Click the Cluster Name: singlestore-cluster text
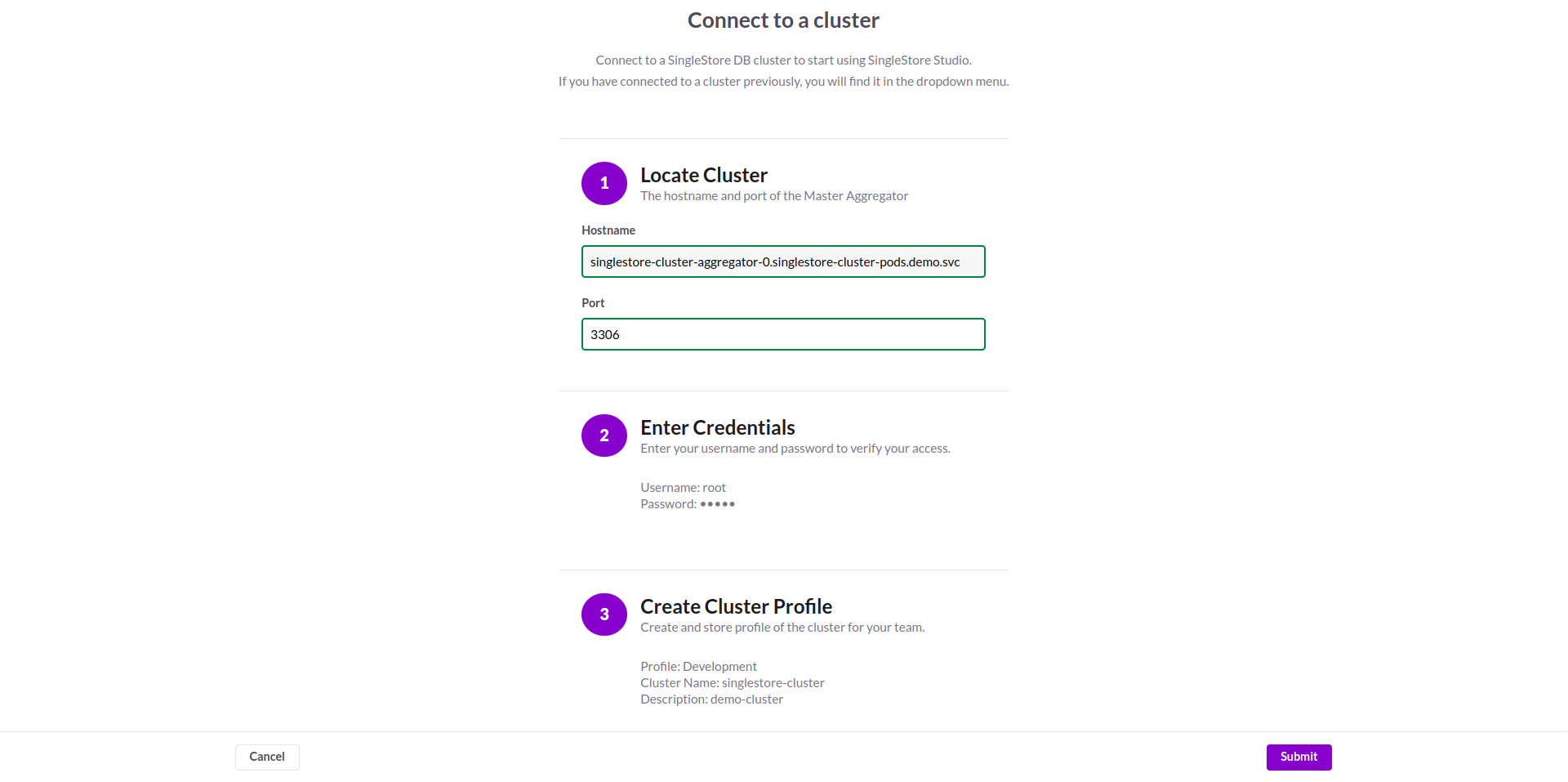Screen dimensions: 1568x782 click(x=732, y=682)
